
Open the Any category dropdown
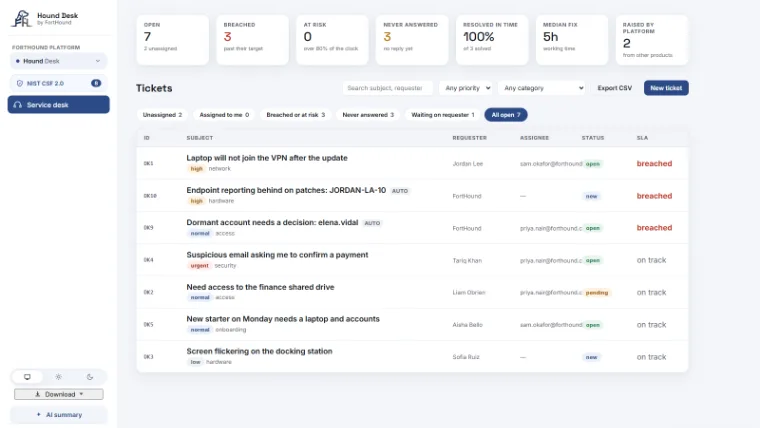[x=542, y=88]
